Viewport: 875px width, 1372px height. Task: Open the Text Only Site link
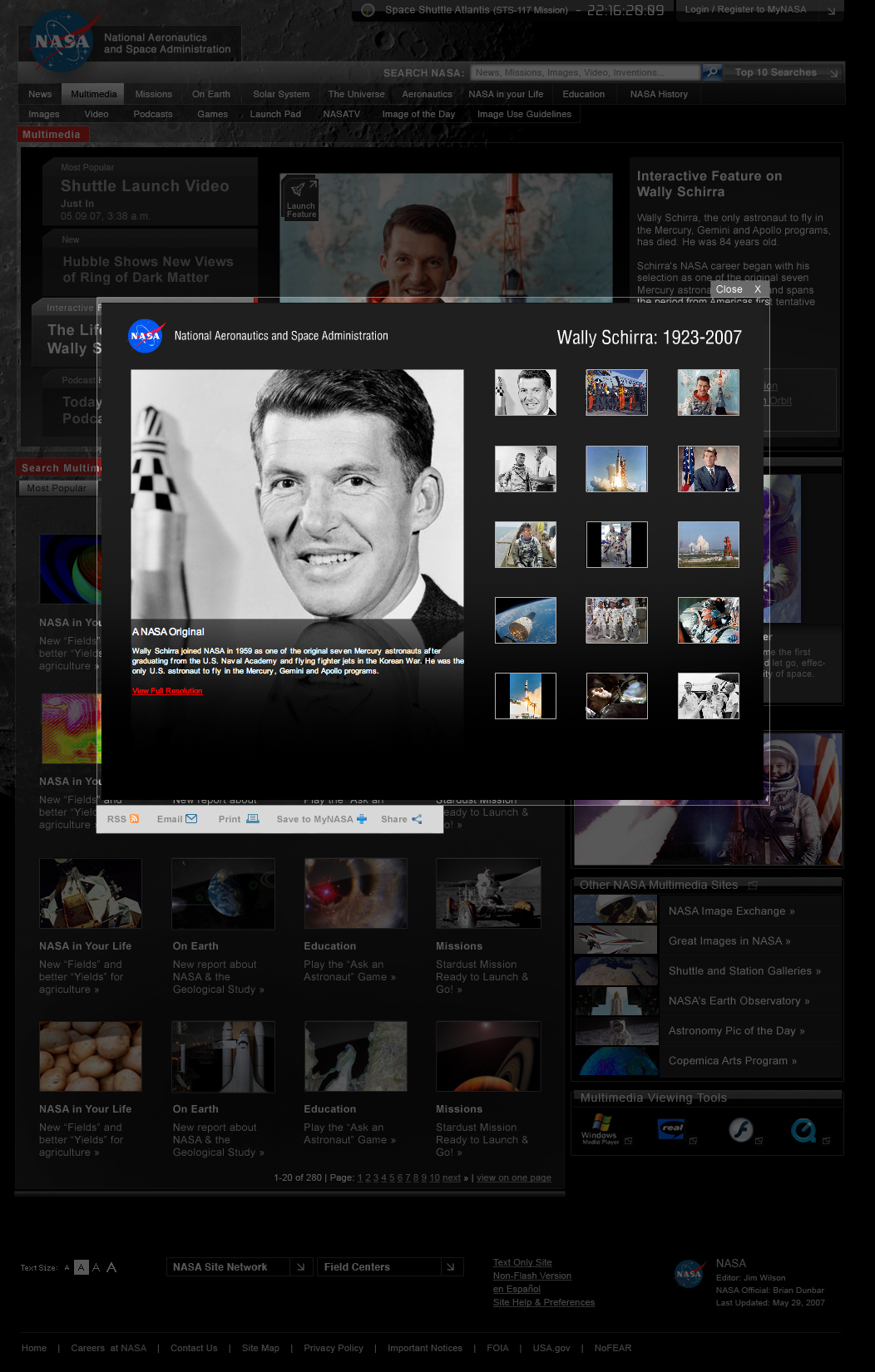522,1262
